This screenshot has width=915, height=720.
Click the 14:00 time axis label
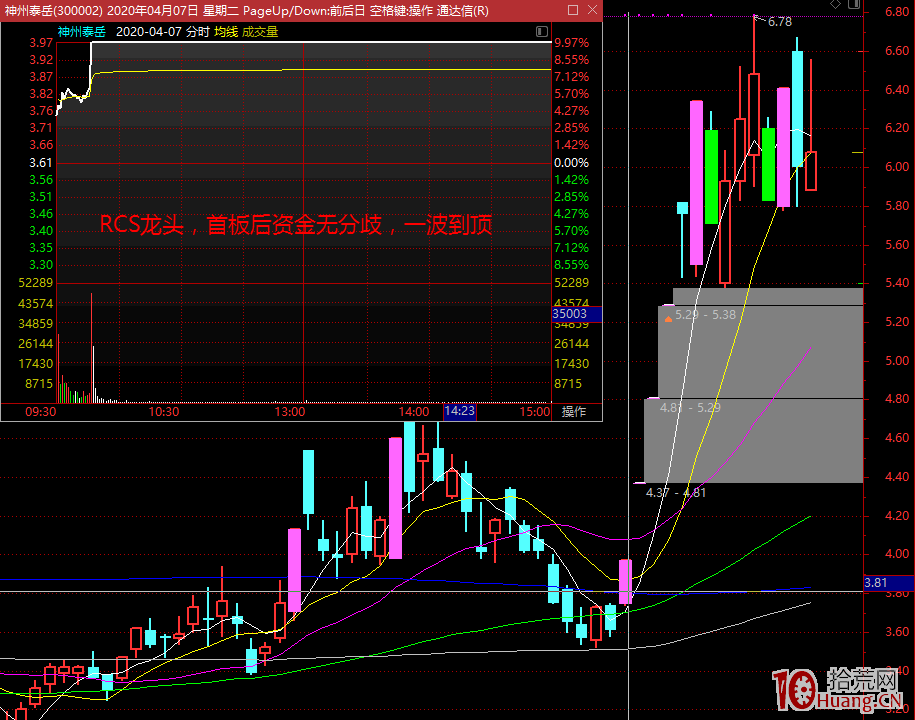pyautogui.click(x=414, y=411)
